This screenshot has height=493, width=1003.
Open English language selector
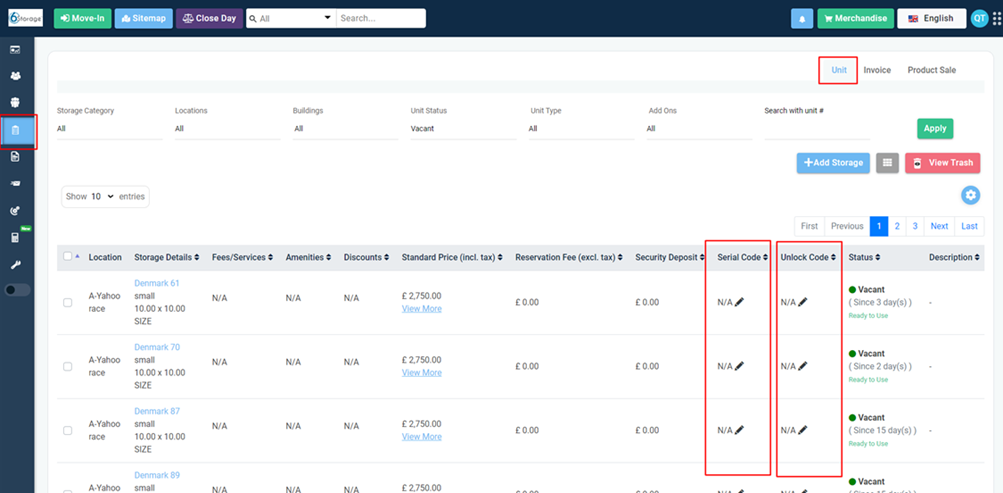point(931,19)
